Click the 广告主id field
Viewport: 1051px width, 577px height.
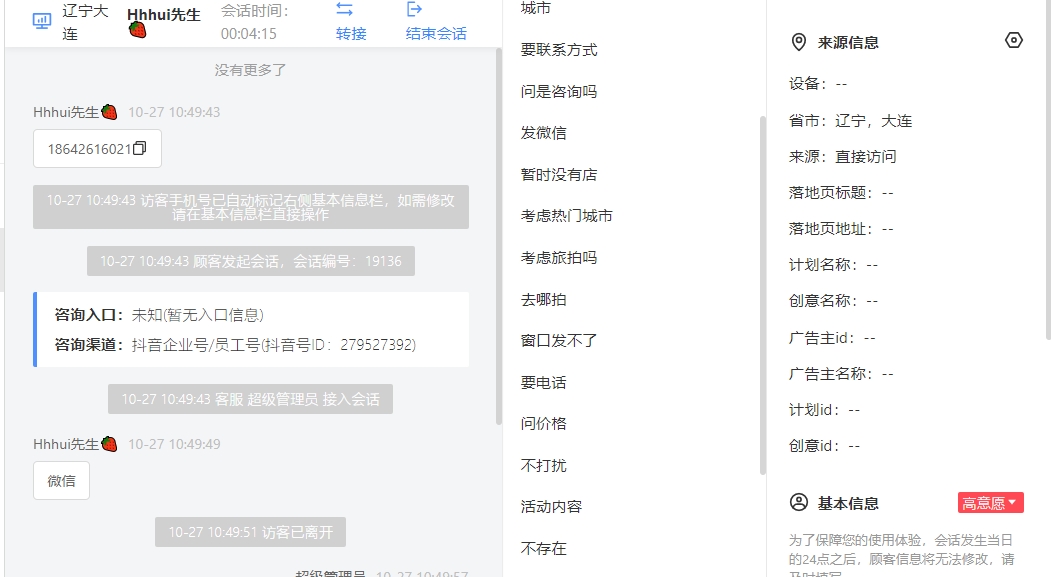pos(832,338)
